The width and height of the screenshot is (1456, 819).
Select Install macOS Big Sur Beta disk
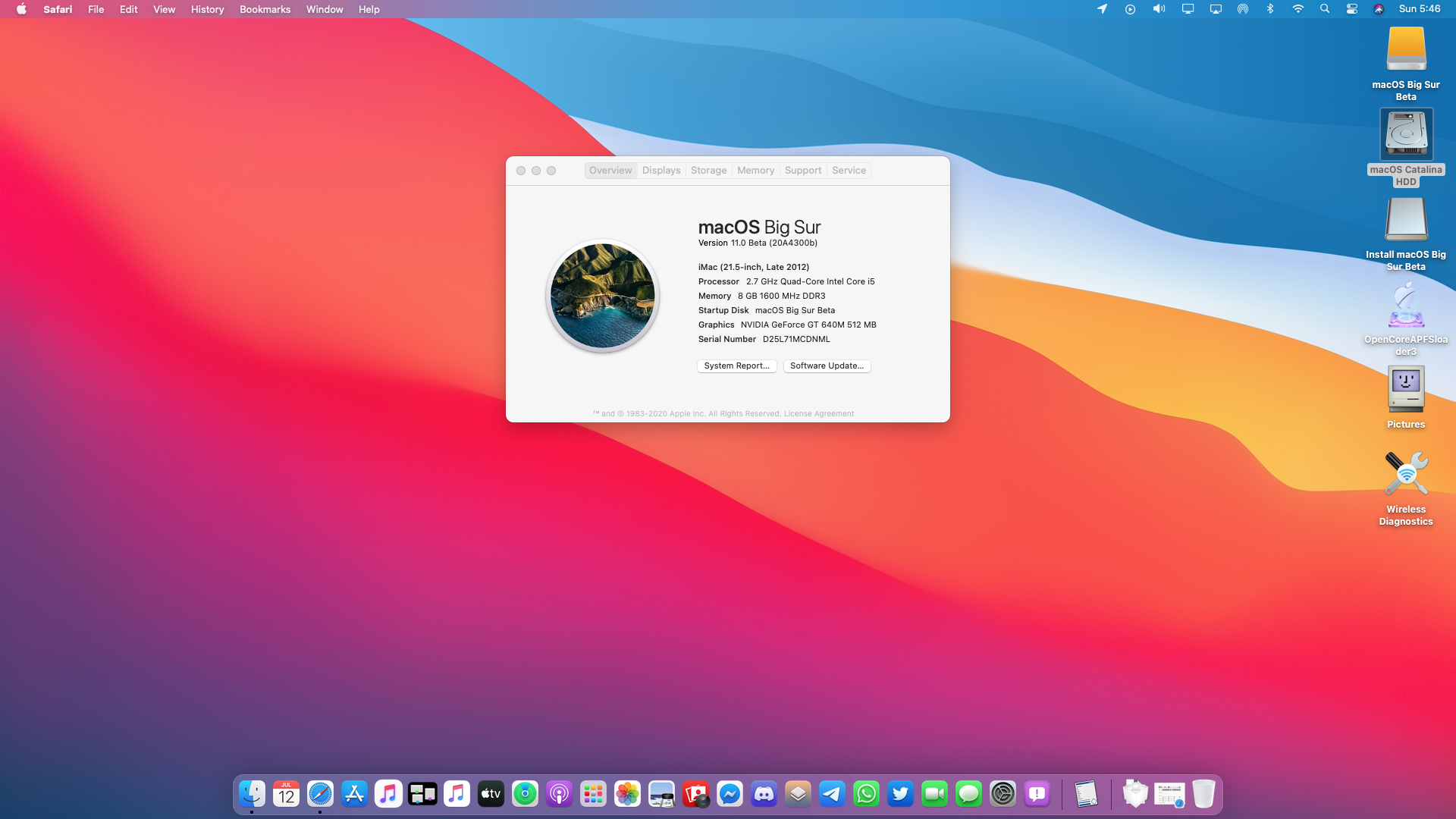pos(1406,220)
